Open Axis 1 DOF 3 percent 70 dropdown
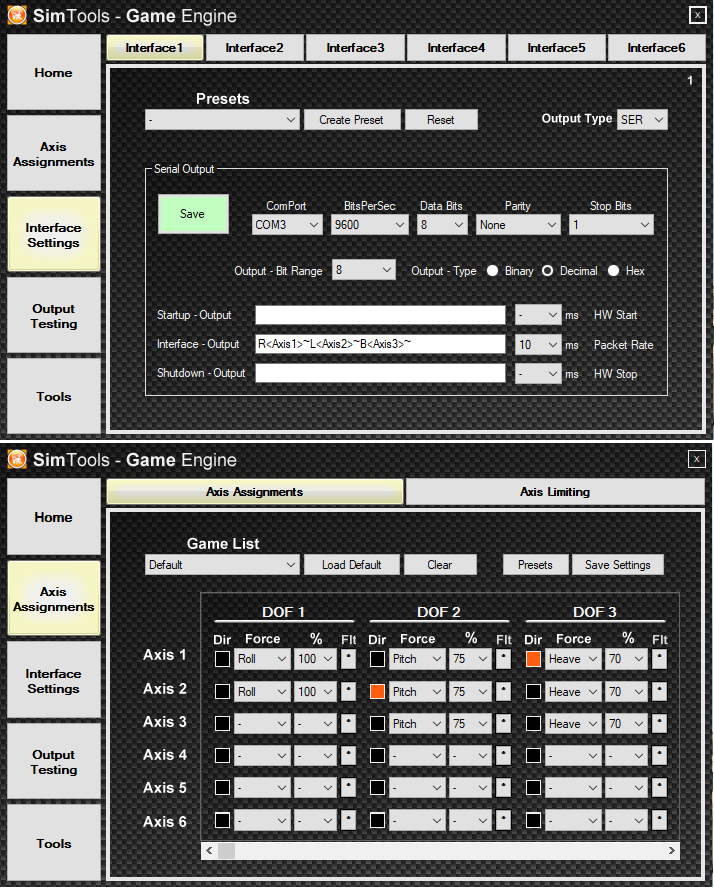 point(626,659)
